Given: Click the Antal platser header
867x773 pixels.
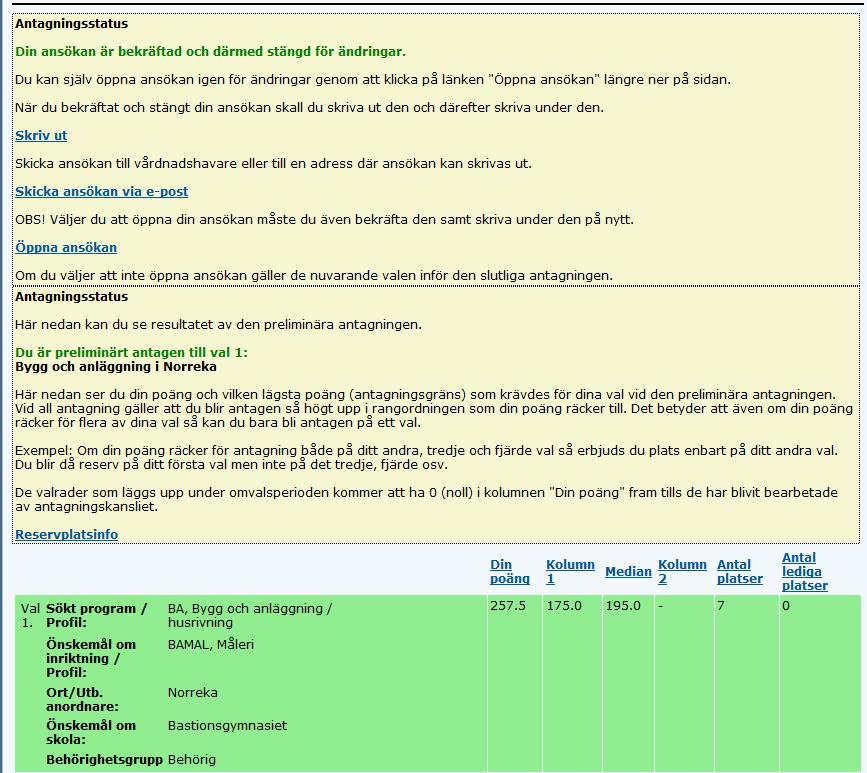Looking at the screenshot, I should pyautogui.click(x=739, y=571).
